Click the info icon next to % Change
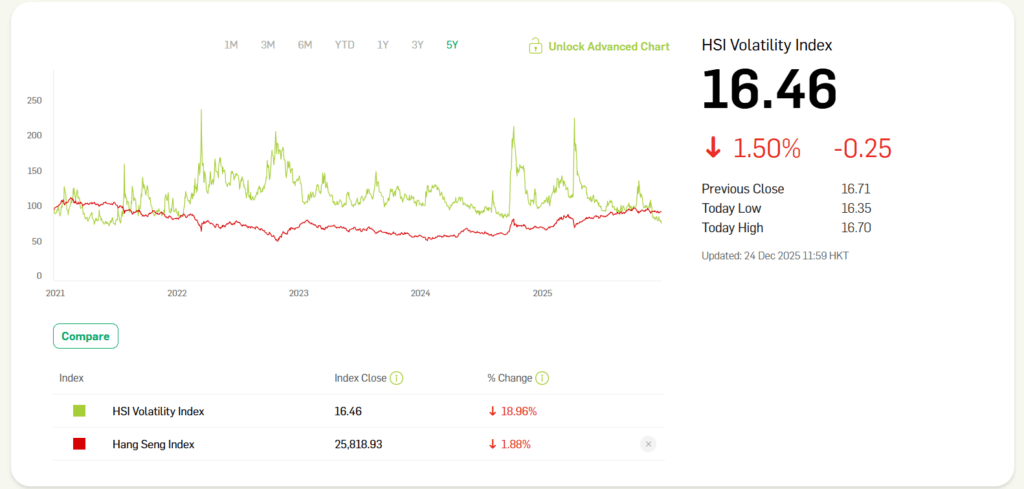 [542, 378]
